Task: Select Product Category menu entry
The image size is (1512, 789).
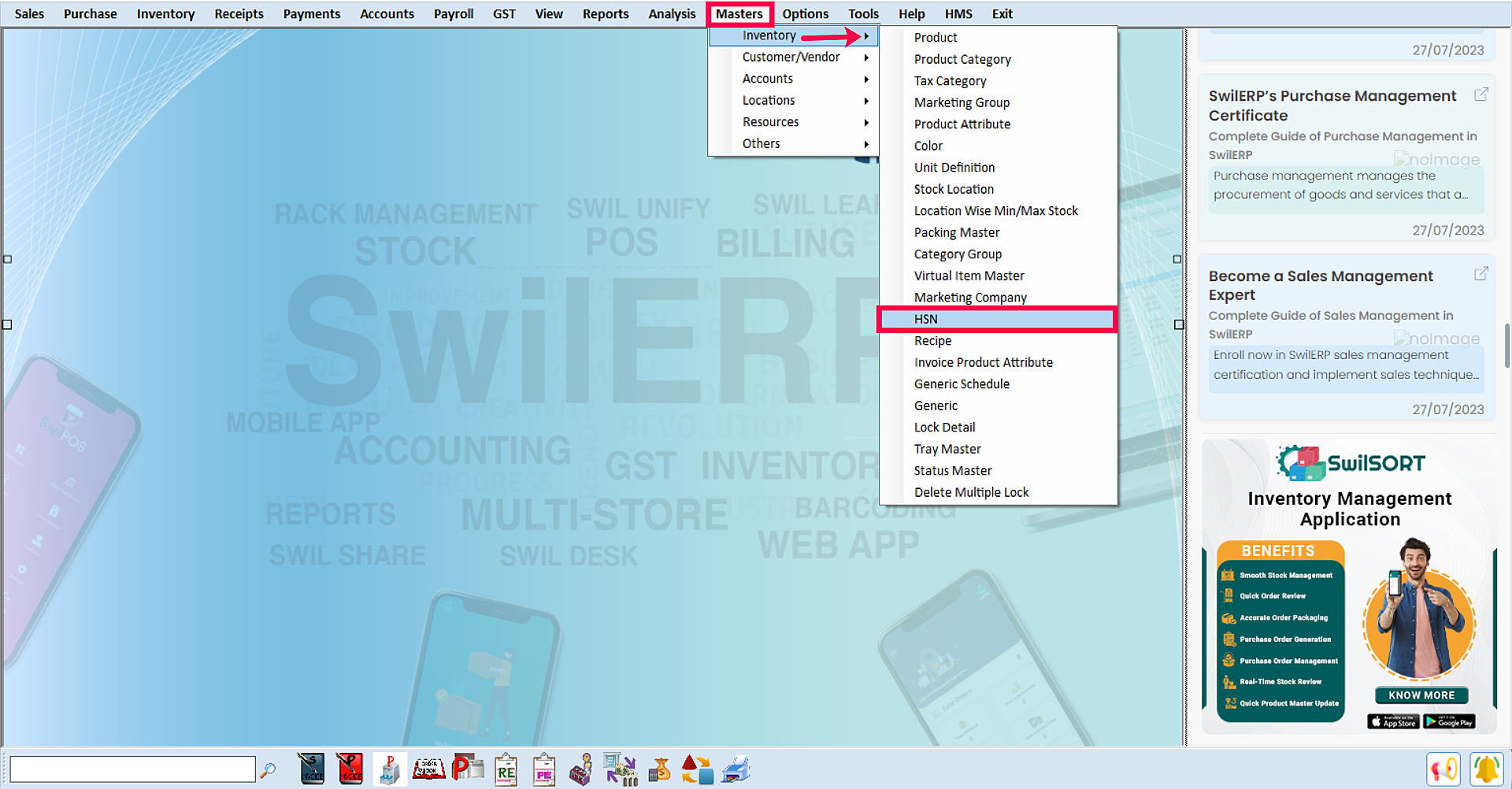Action: [x=997, y=59]
